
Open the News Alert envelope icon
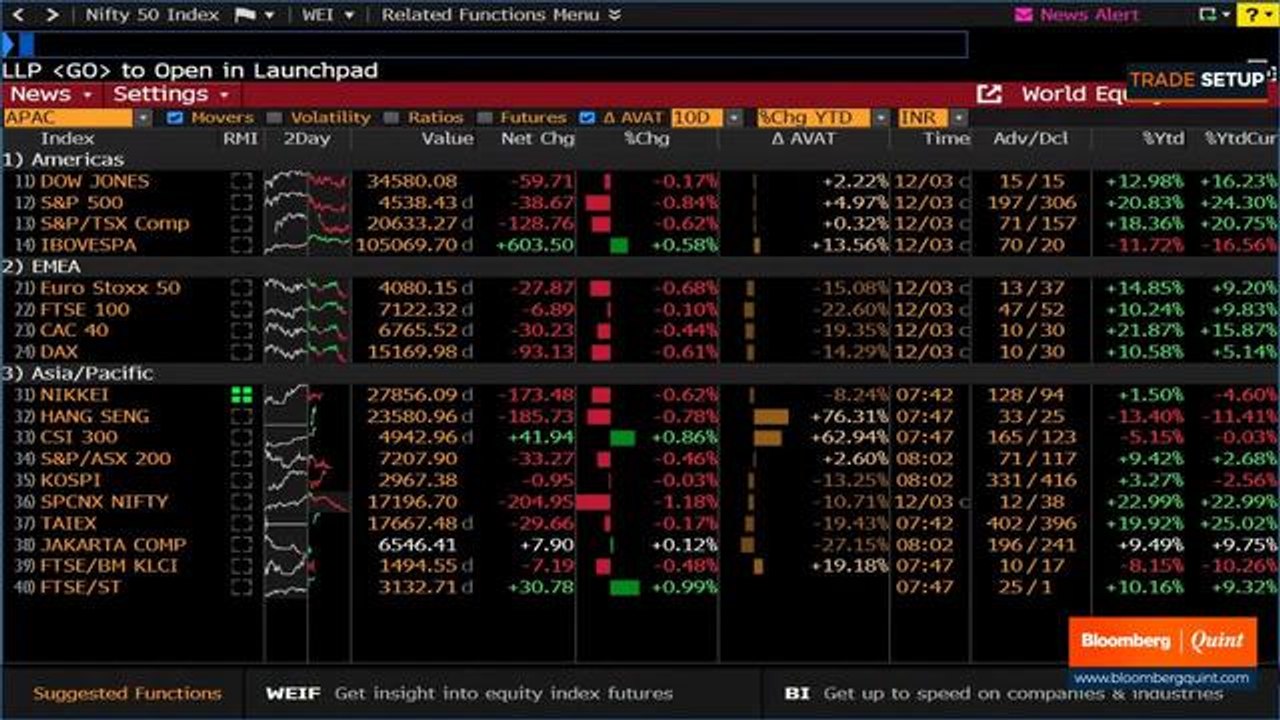(x=1023, y=15)
